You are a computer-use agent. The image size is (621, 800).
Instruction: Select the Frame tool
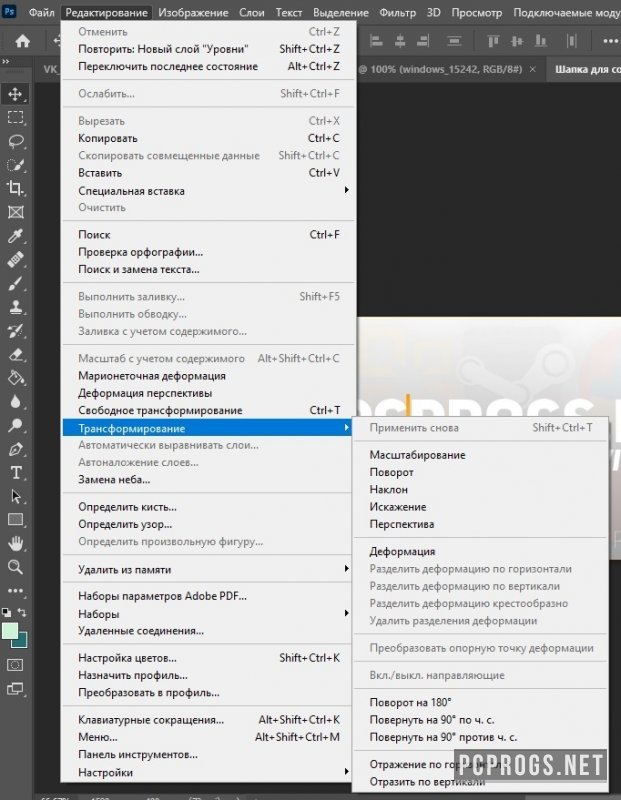tap(15, 212)
